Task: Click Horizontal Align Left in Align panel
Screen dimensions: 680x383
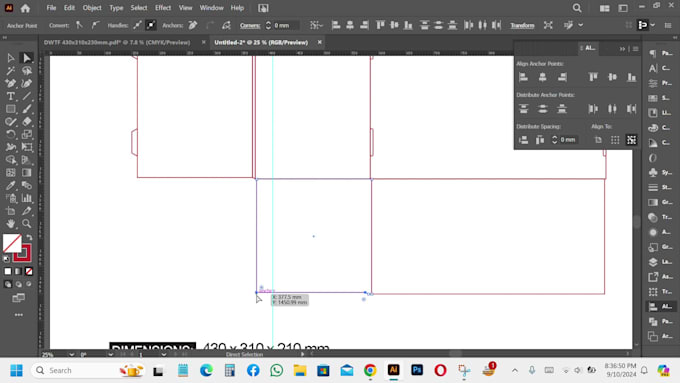Action: tap(523, 77)
